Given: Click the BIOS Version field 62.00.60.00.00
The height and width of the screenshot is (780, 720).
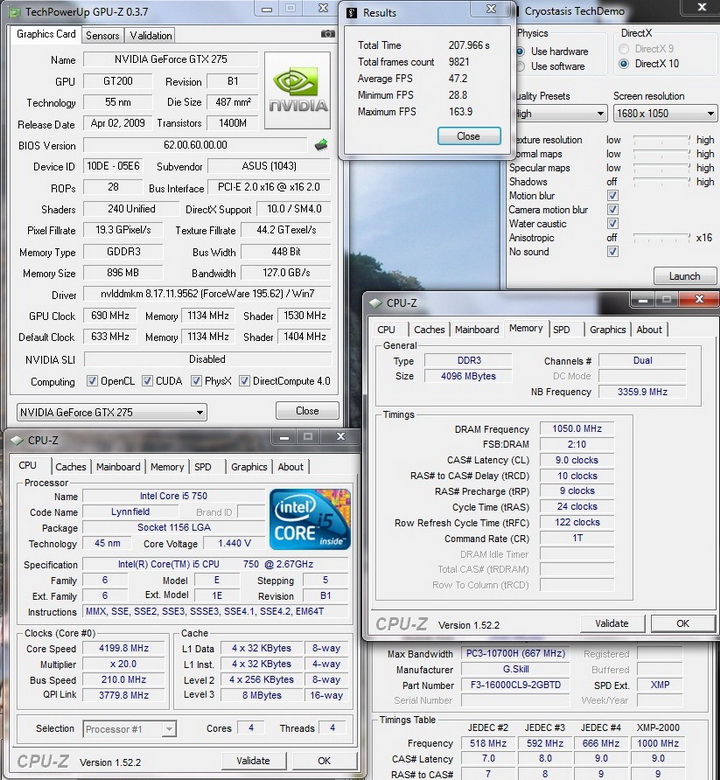Looking at the screenshot, I should pos(195,145).
